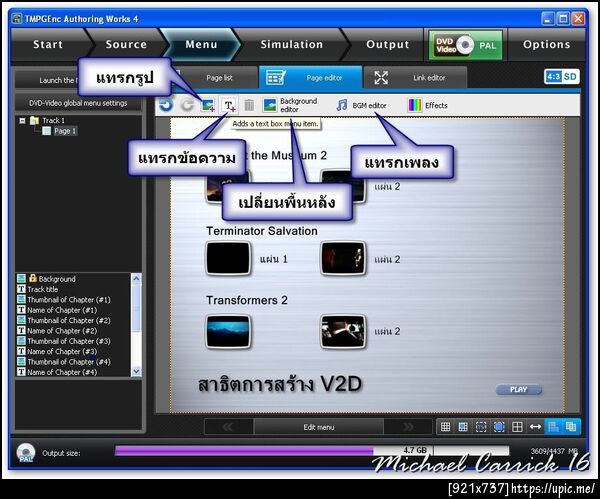Click the safe area frame icon
The image size is (600, 499).
coord(481,427)
